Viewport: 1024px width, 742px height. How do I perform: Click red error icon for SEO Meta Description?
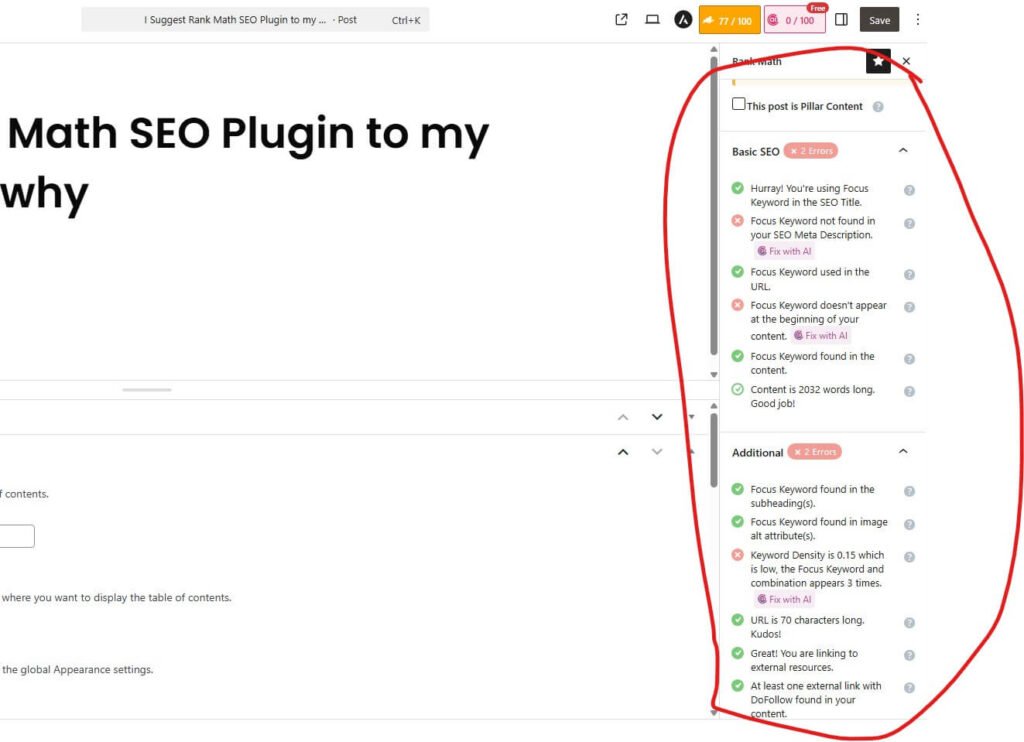(x=737, y=221)
